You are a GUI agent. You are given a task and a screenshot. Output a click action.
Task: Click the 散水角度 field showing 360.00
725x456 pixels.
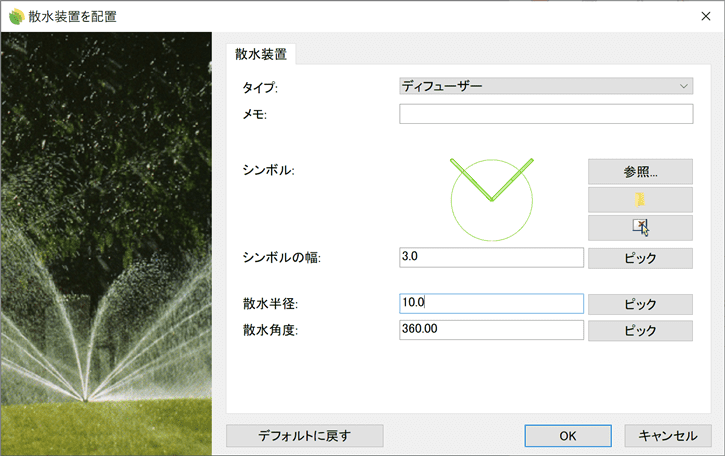492,330
